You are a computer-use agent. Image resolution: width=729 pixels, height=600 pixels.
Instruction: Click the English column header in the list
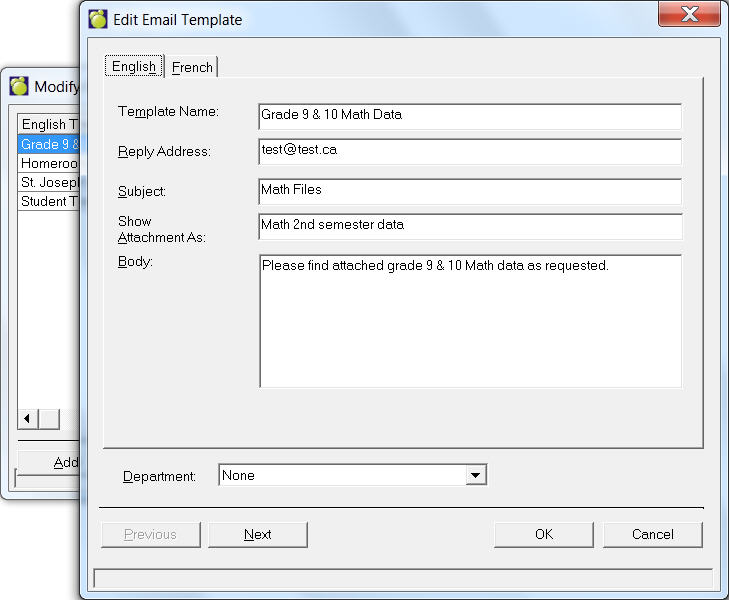pyautogui.click(x=48, y=125)
